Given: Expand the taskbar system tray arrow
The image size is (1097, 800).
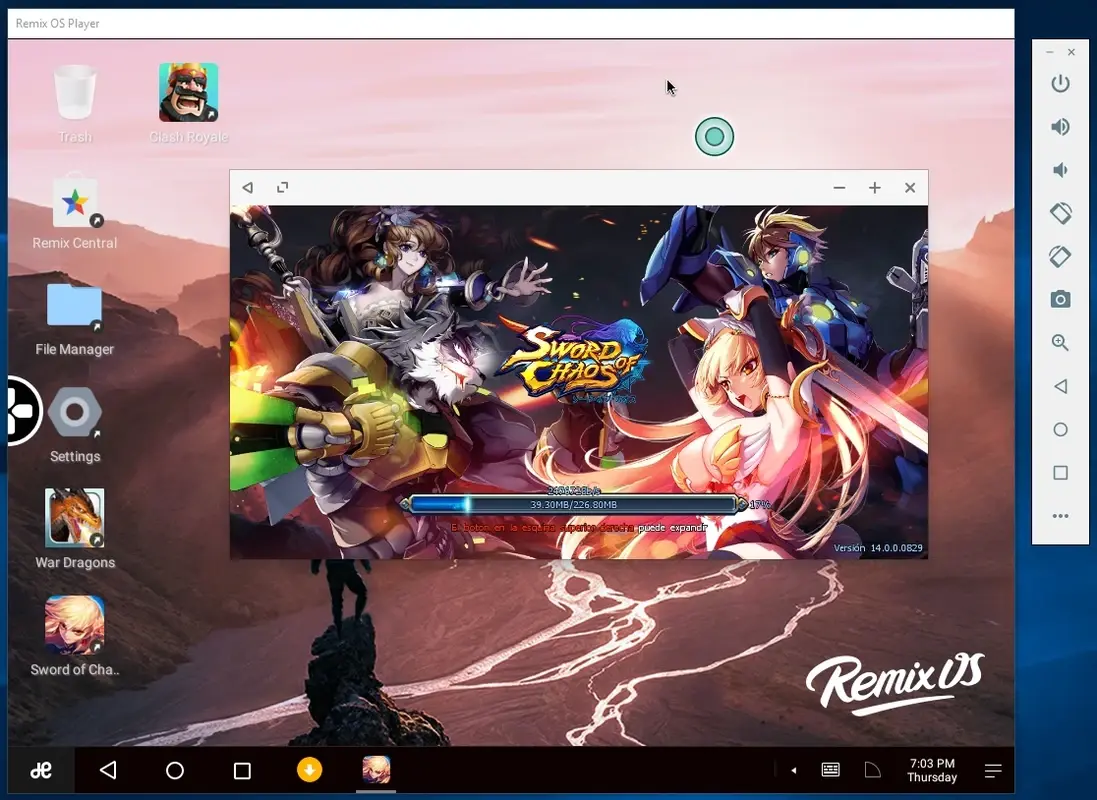Looking at the screenshot, I should coord(794,770).
